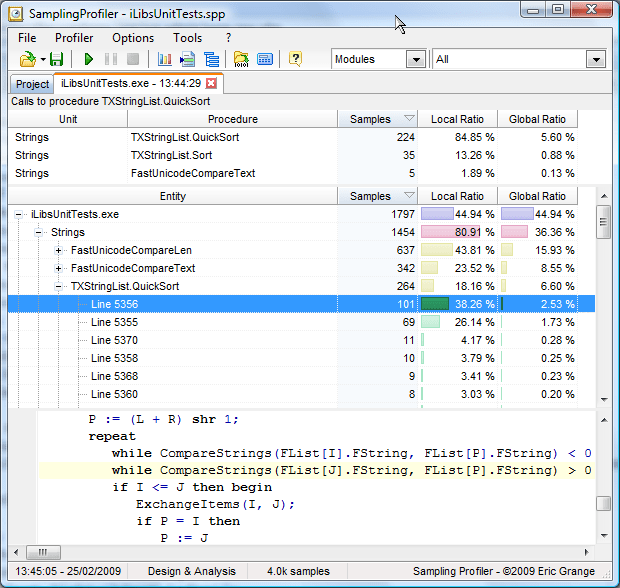Click the 80.91 % local ratio cell
Viewport: 620px width, 588px height.
pos(457,232)
